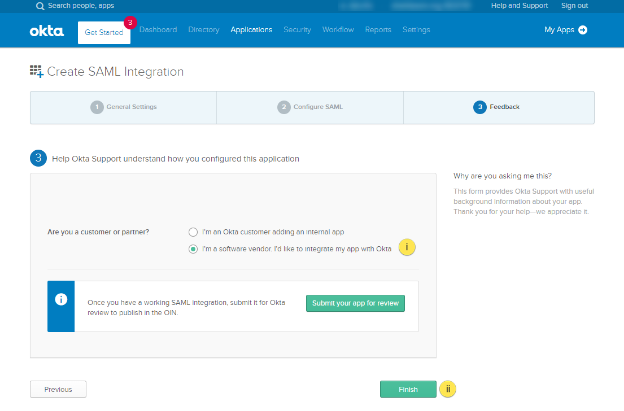624x411 pixels.
Task: Open the Get Started tab
Action: pos(104,32)
